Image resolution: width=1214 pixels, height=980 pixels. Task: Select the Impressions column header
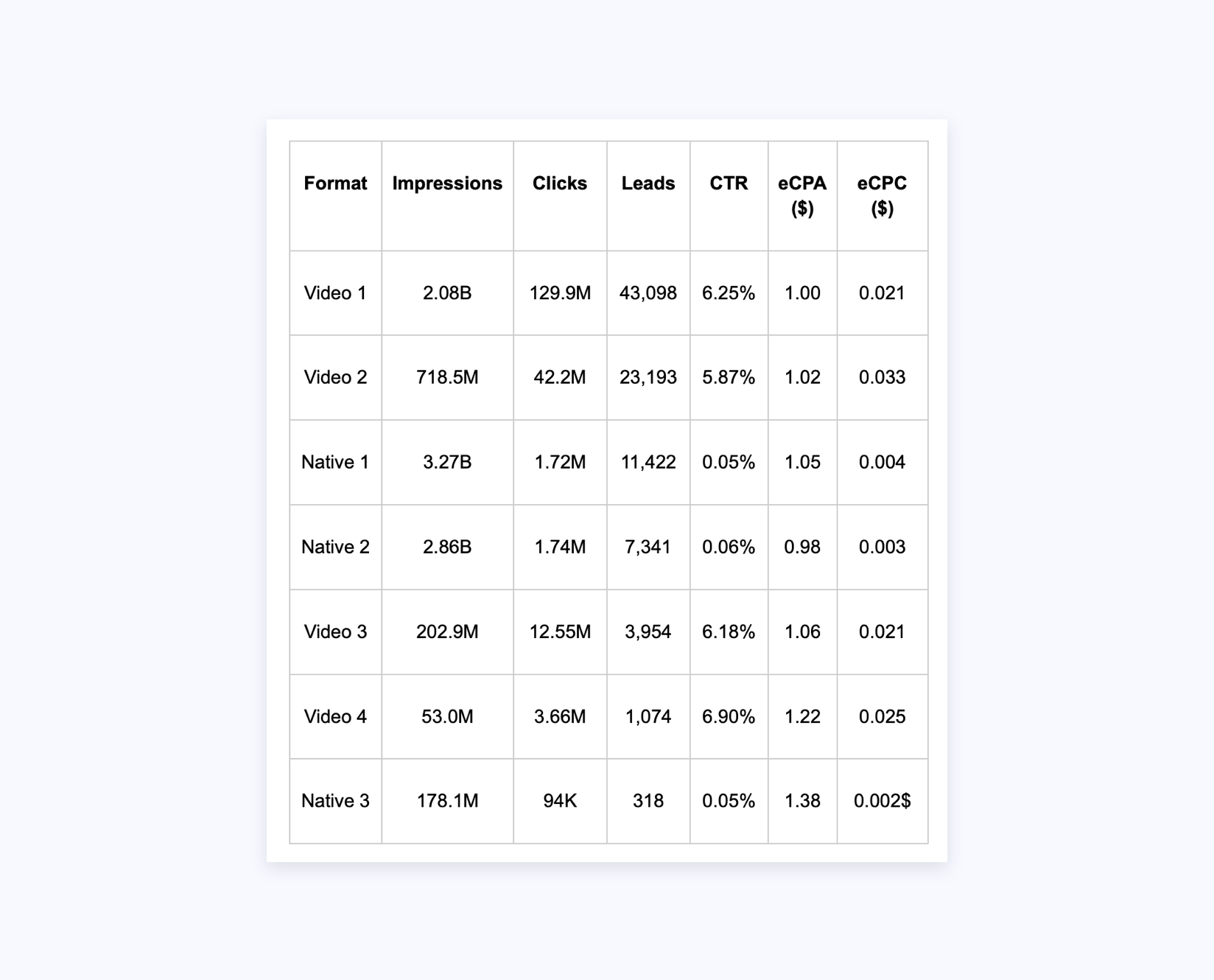(447, 183)
